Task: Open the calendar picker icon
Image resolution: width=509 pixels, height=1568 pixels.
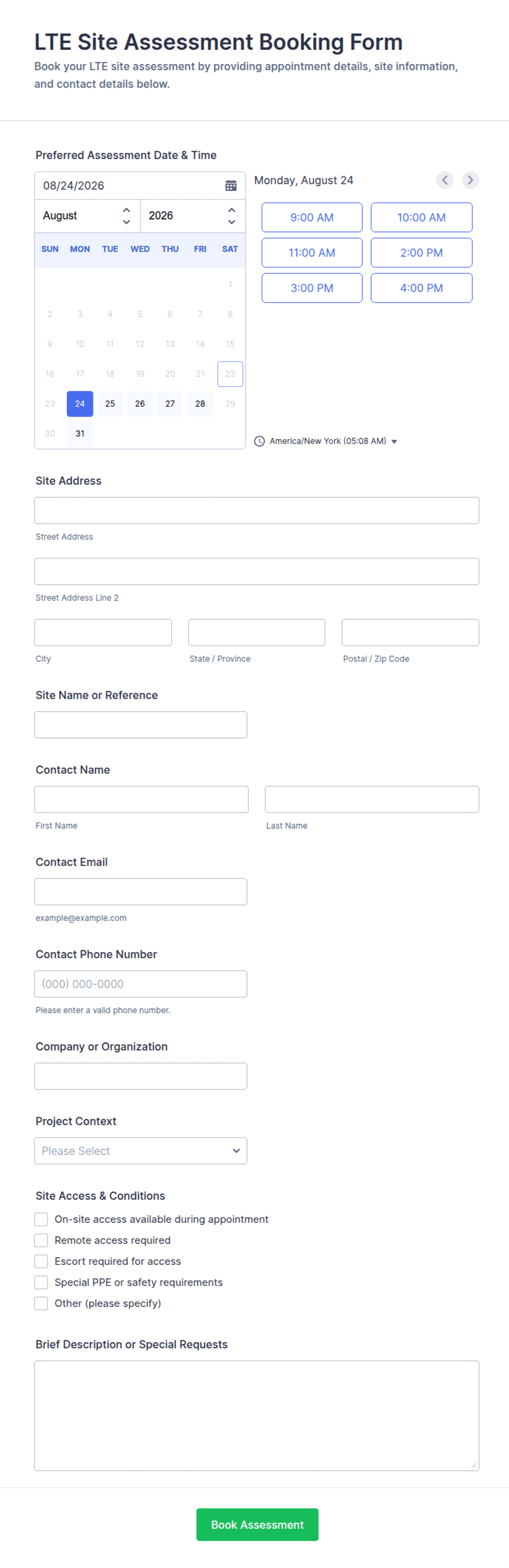Action: pyautogui.click(x=231, y=185)
